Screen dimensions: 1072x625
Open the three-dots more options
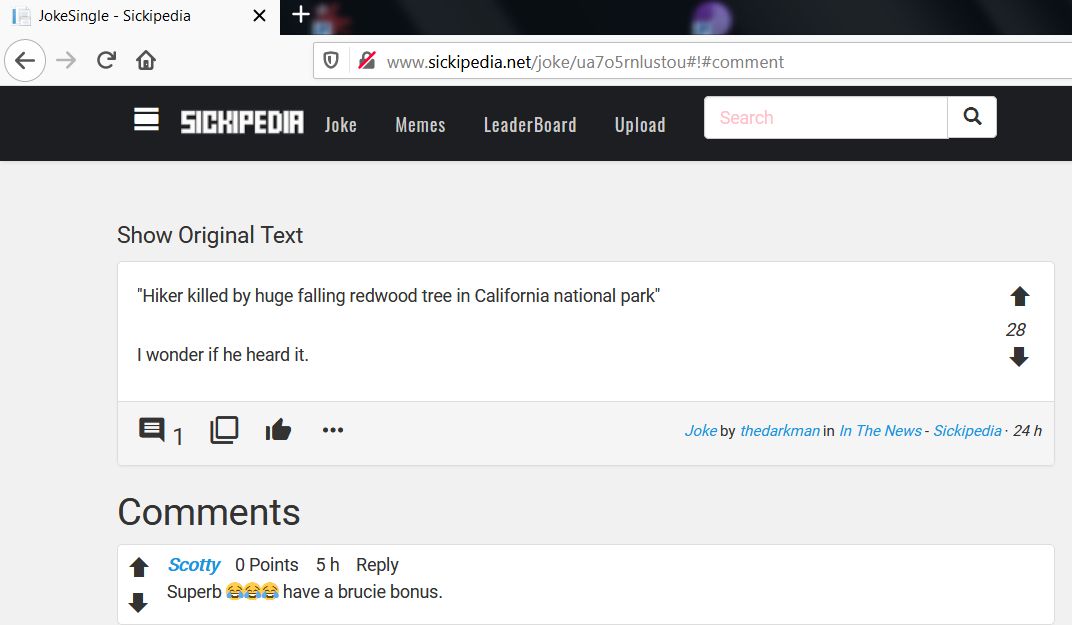point(333,431)
